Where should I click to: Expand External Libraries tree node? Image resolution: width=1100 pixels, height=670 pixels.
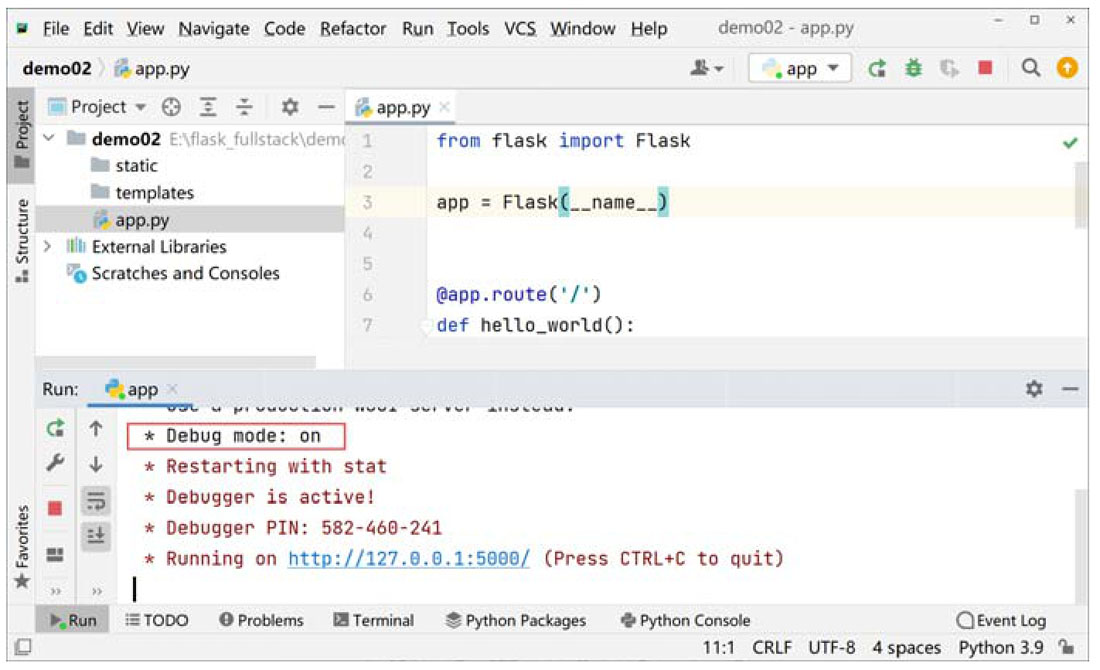(x=48, y=246)
